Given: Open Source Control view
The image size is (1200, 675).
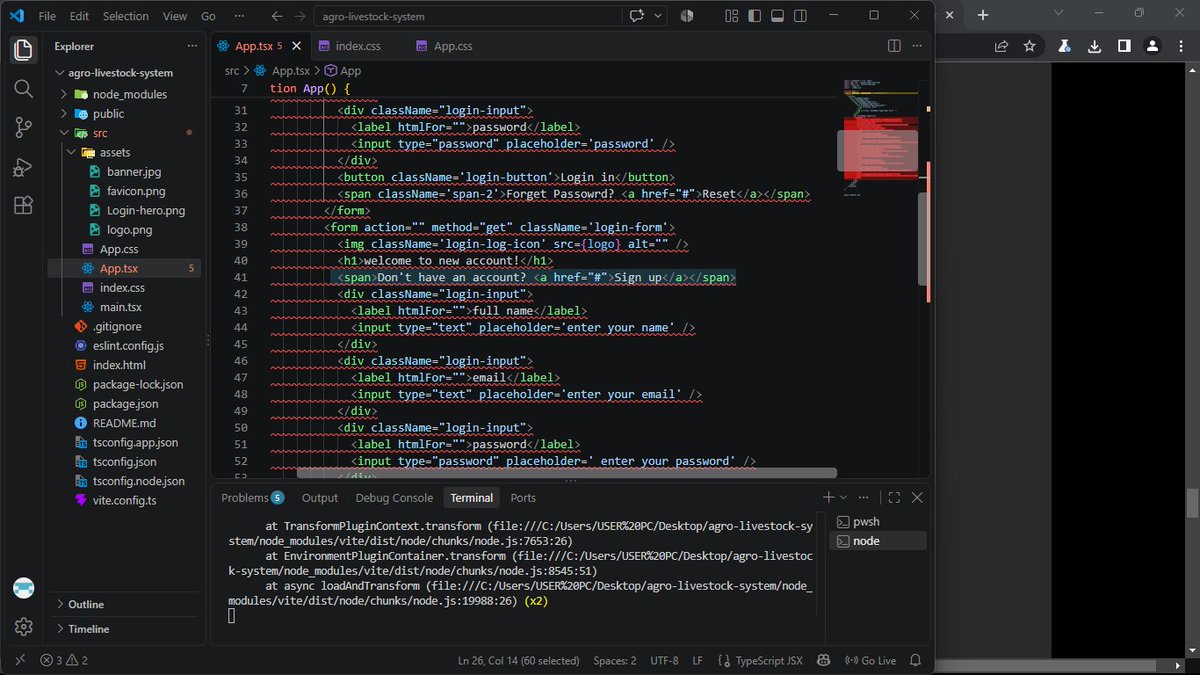Looking at the screenshot, I should 23,127.
